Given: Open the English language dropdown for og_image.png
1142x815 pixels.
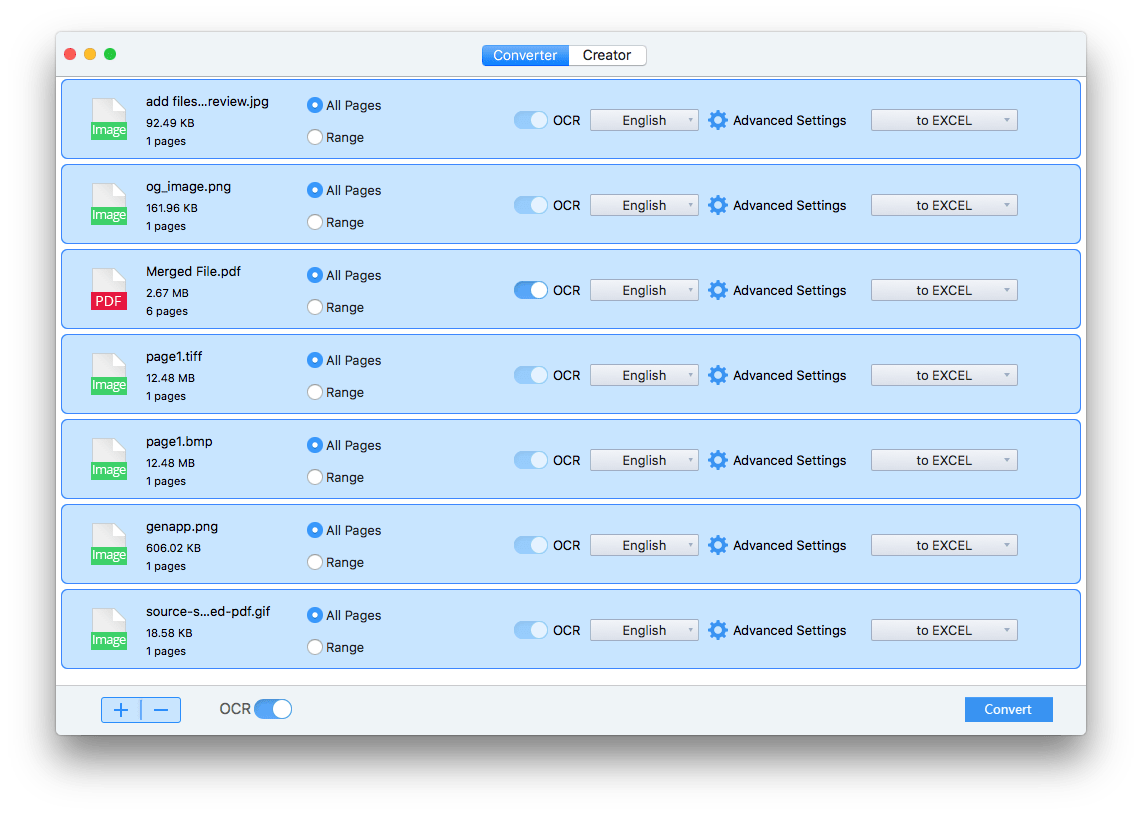Looking at the screenshot, I should coord(644,205).
